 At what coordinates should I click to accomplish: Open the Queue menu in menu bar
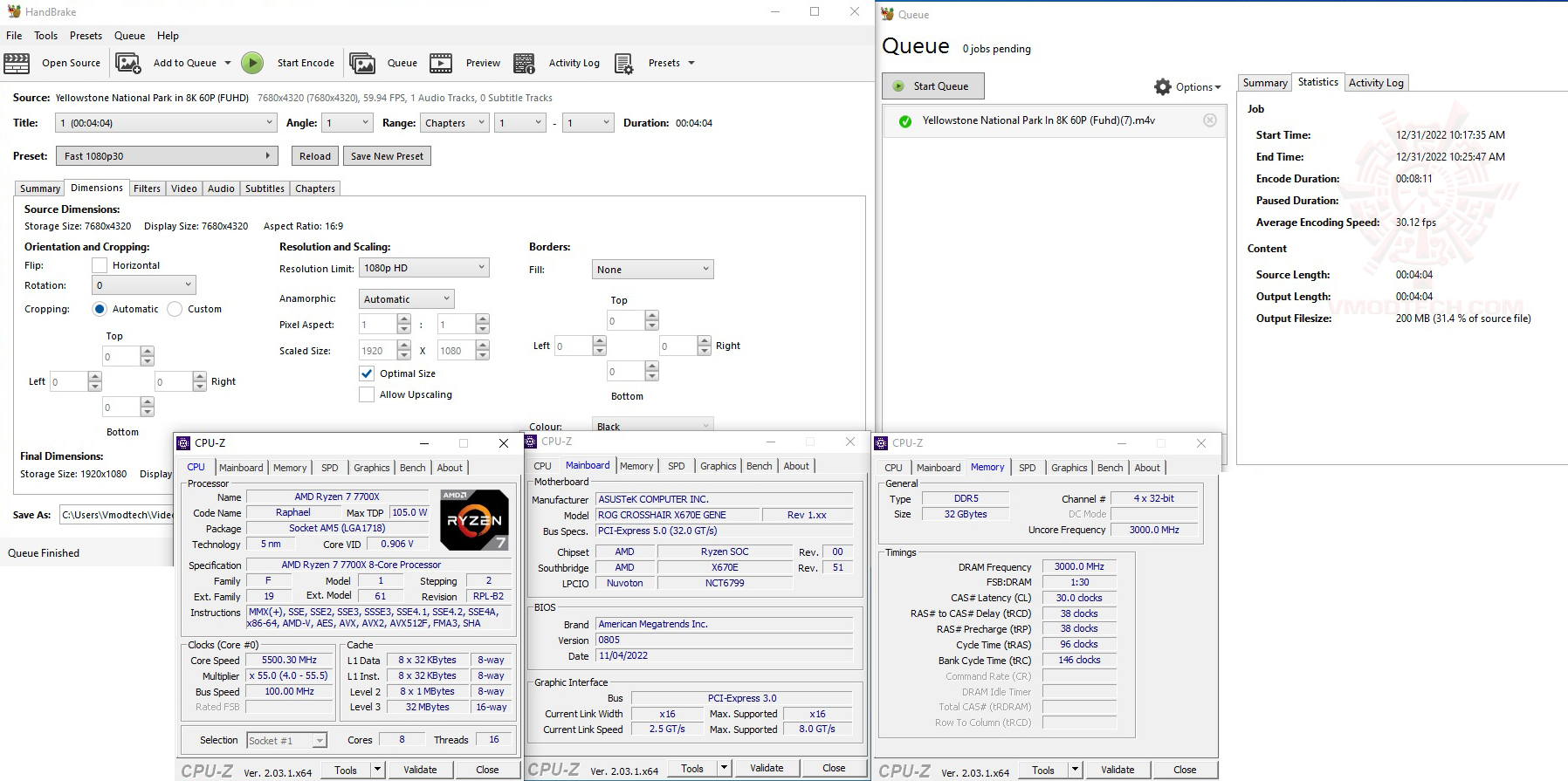click(129, 36)
